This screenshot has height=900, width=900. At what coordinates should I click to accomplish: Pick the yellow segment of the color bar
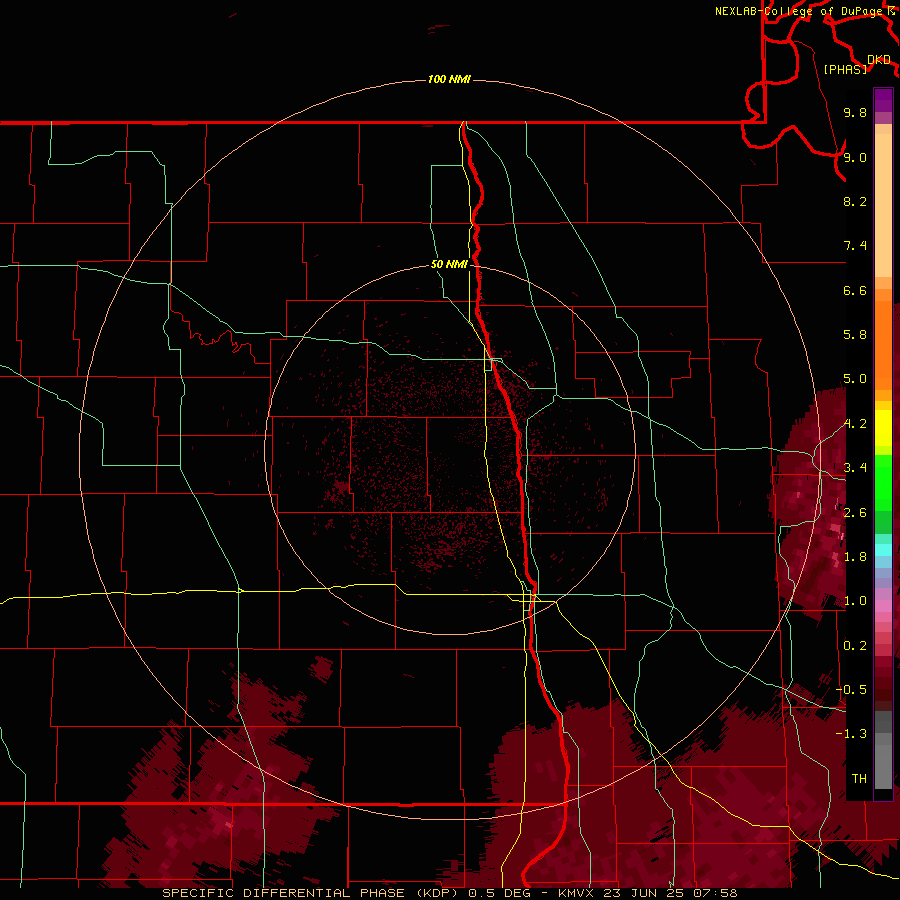[x=883, y=428]
